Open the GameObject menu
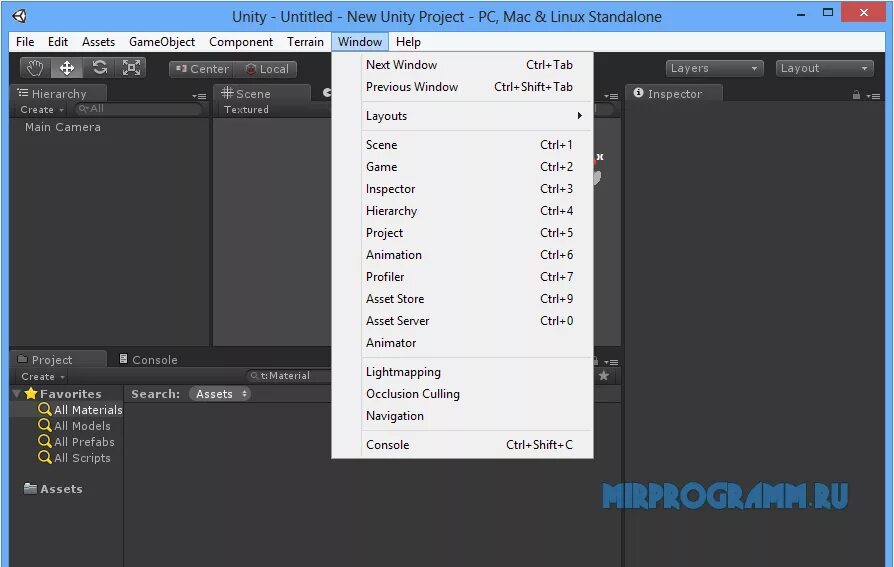The height and width of the screenshot is (567, 894). point(162,42)
